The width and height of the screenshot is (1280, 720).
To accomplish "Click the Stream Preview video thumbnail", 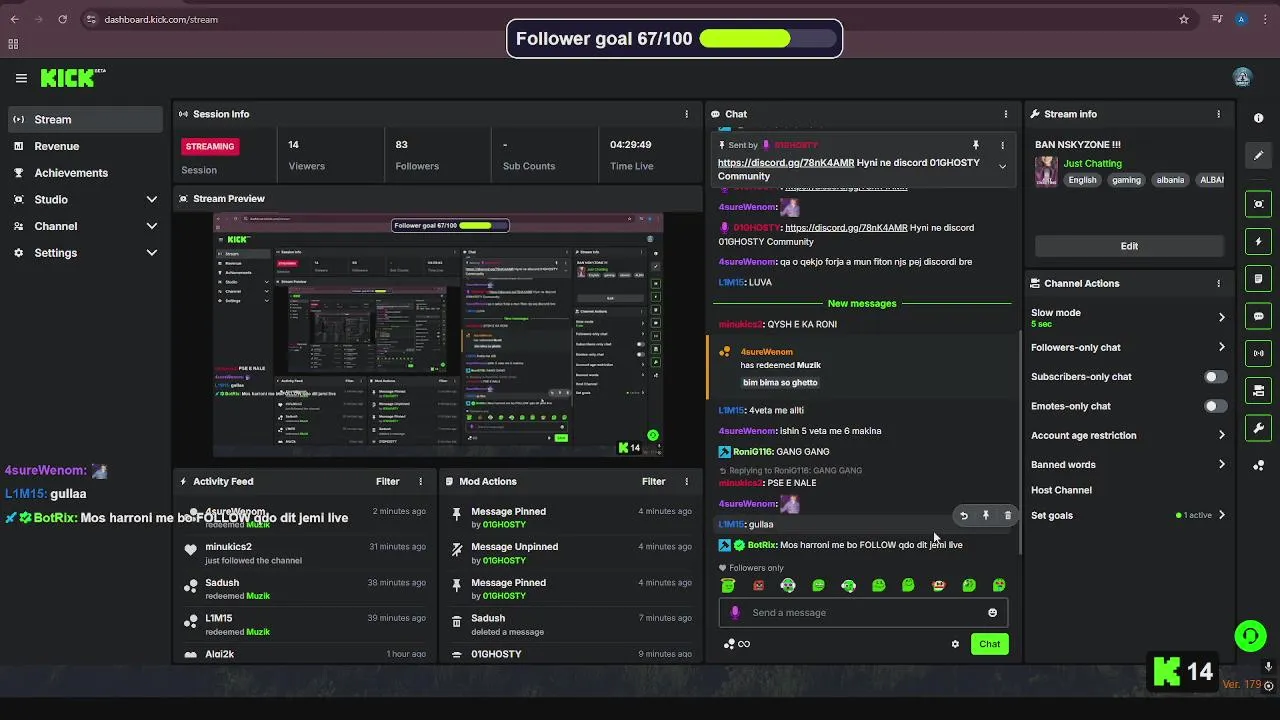I will pos(438,335).
